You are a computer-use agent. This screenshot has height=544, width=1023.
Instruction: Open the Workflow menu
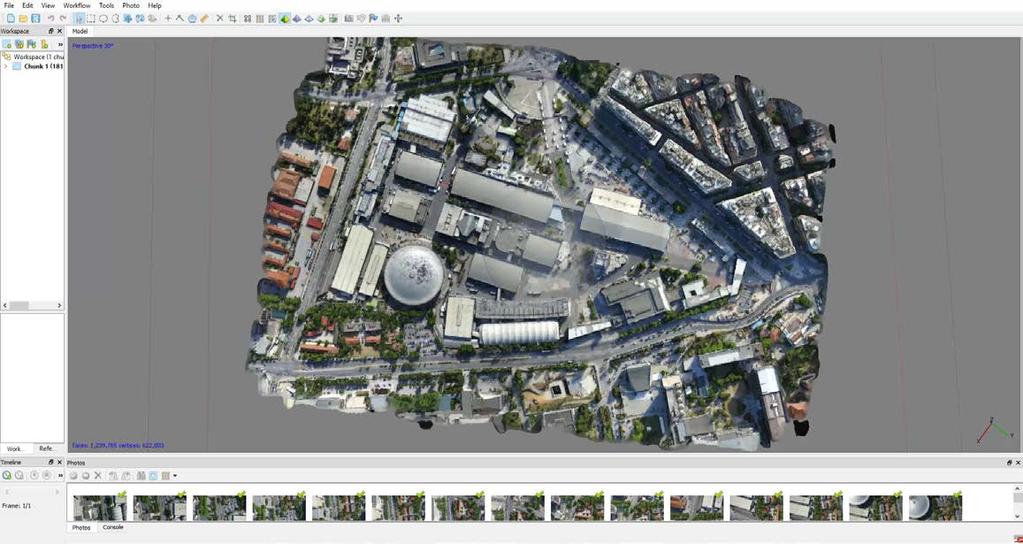point(77,5)
